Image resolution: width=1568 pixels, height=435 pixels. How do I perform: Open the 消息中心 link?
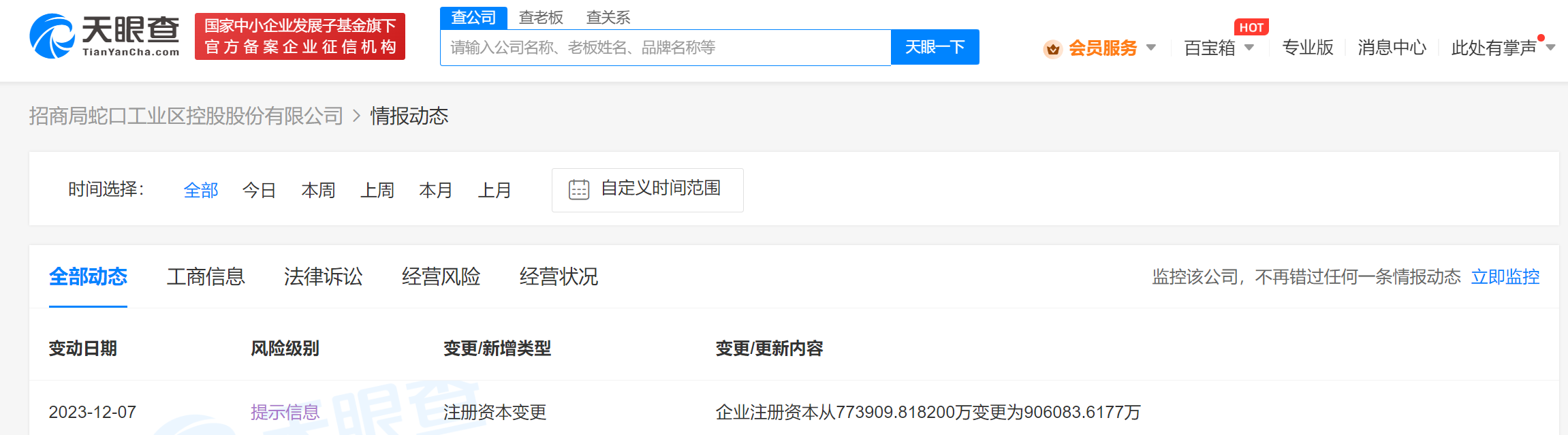(1392, 48)
